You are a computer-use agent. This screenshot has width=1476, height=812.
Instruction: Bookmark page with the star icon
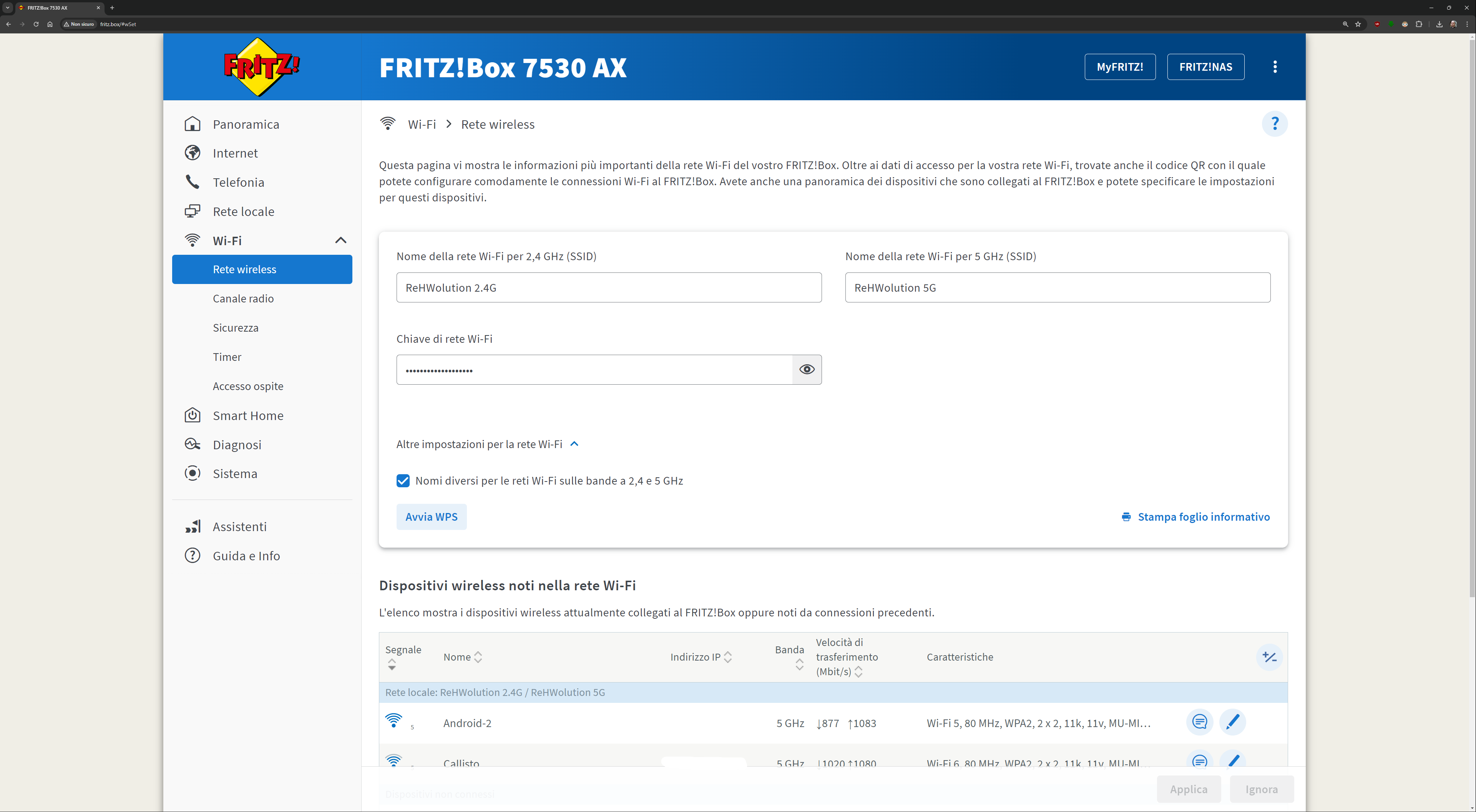pyautogui.click(x=1358, y=24)
